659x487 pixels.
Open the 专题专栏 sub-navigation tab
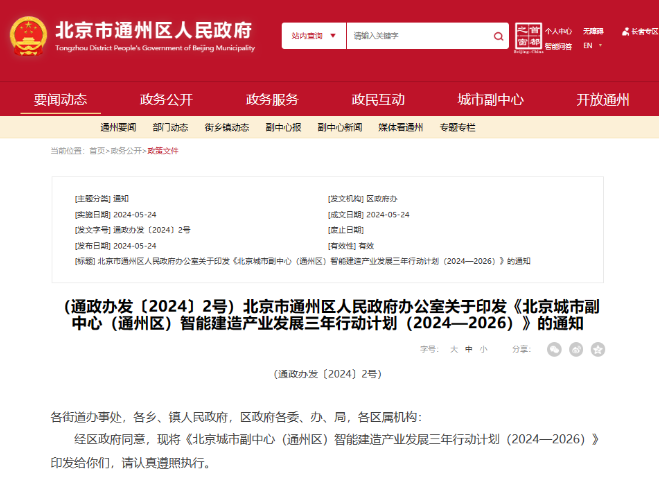click(x=457, y=128)
